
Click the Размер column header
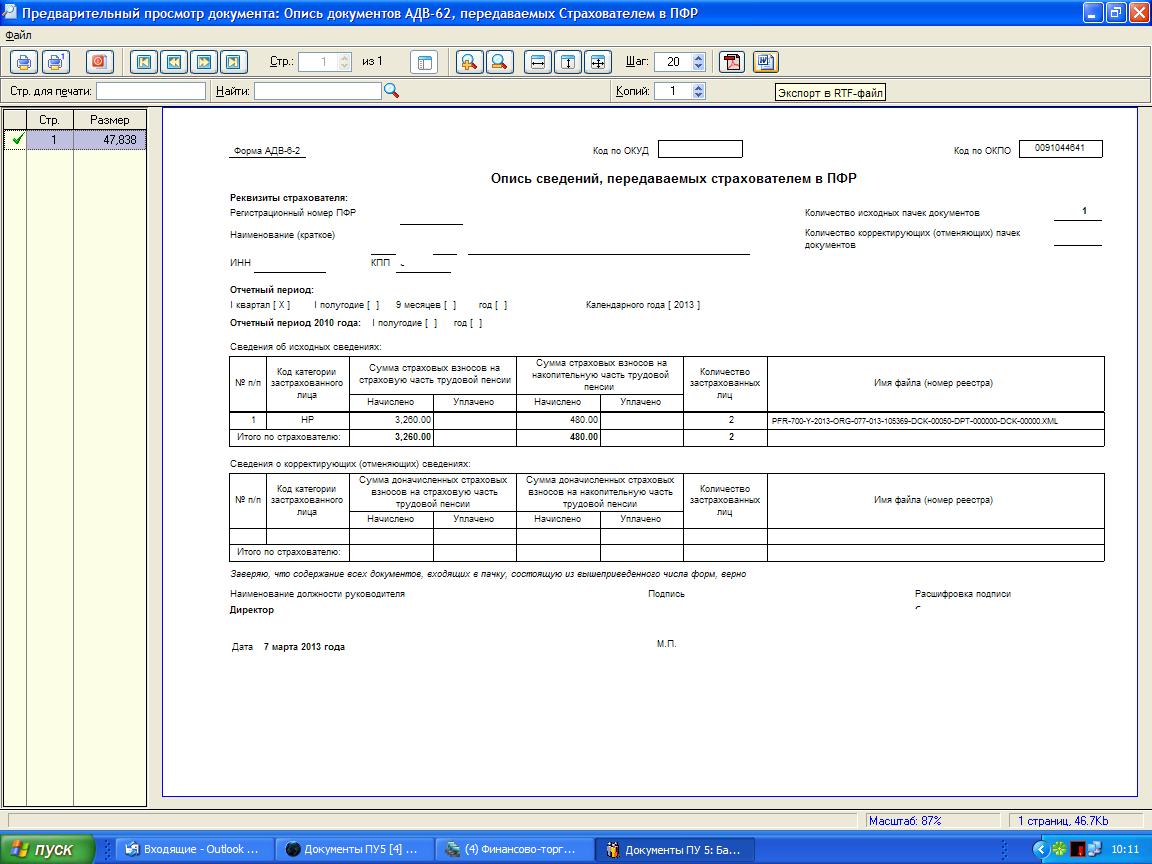click(110, 120)
